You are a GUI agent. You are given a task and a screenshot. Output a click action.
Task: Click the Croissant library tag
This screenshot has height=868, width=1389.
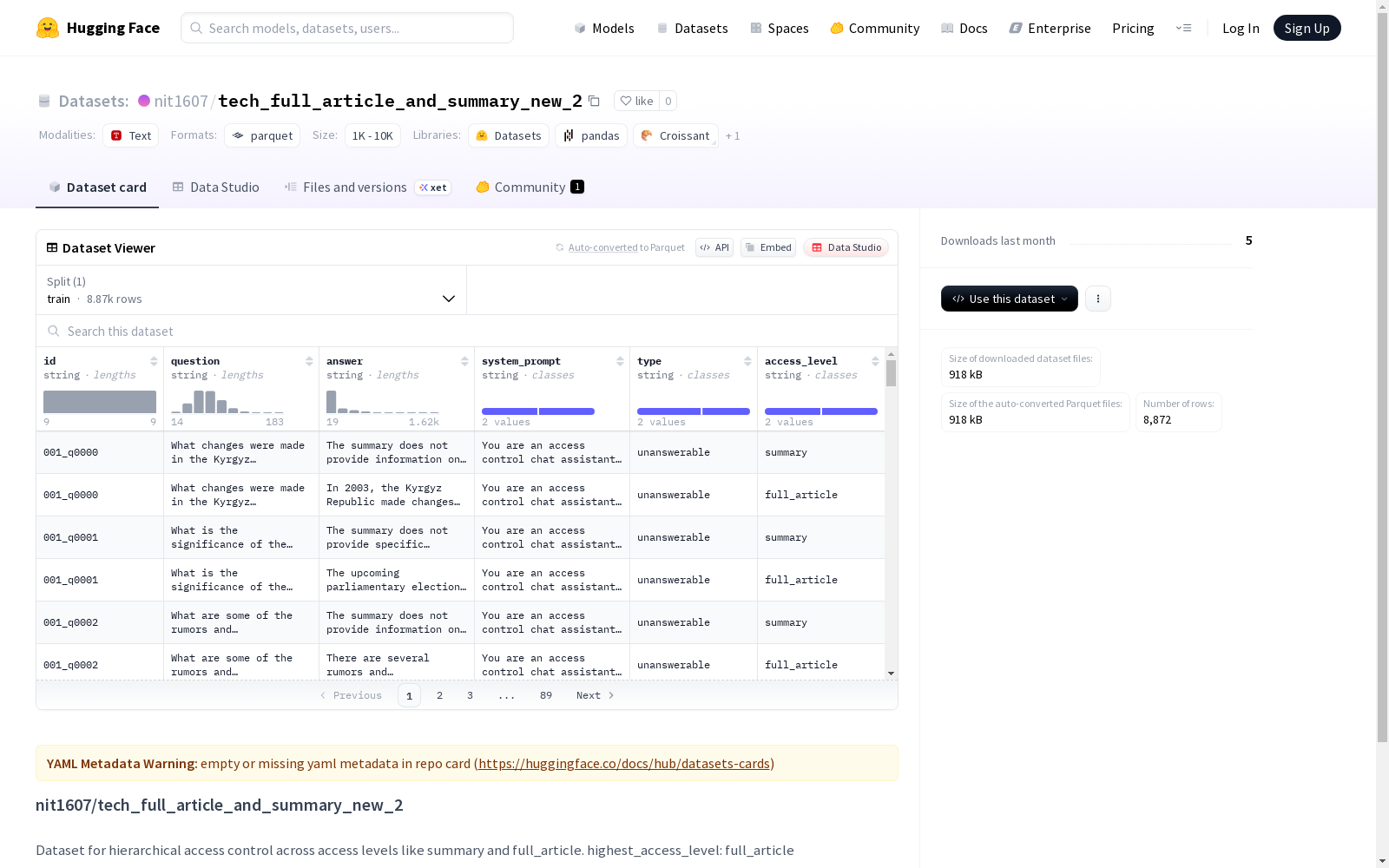675,135
